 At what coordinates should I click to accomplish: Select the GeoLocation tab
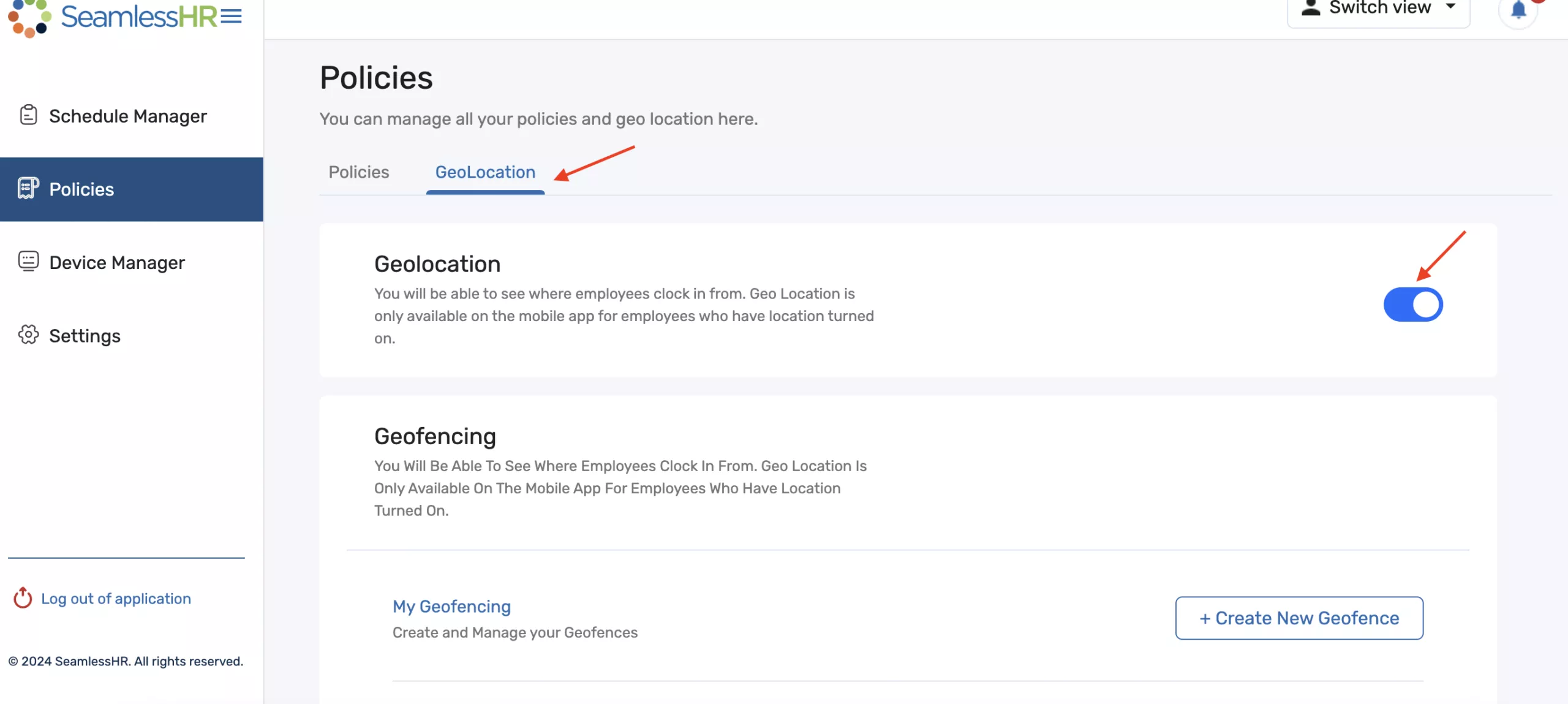point(485,172)
